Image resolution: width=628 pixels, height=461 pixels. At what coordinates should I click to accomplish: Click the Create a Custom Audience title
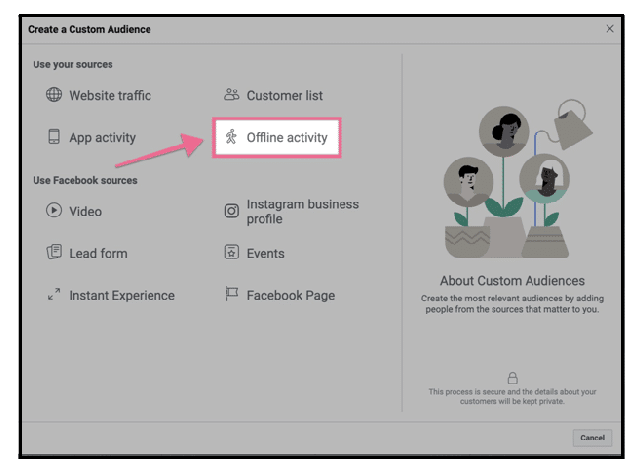89,29
